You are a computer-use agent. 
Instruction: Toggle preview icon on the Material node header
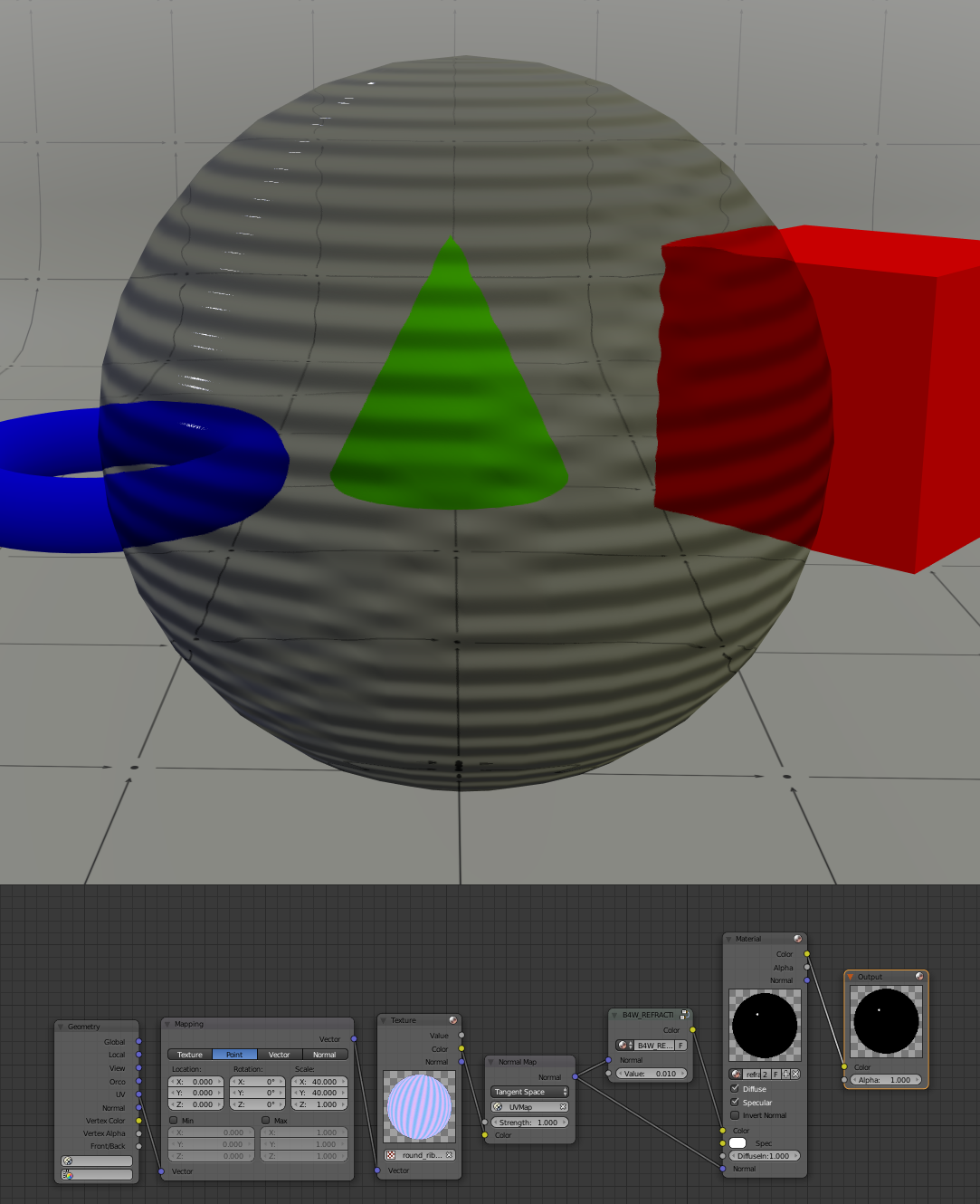(797, 939)
